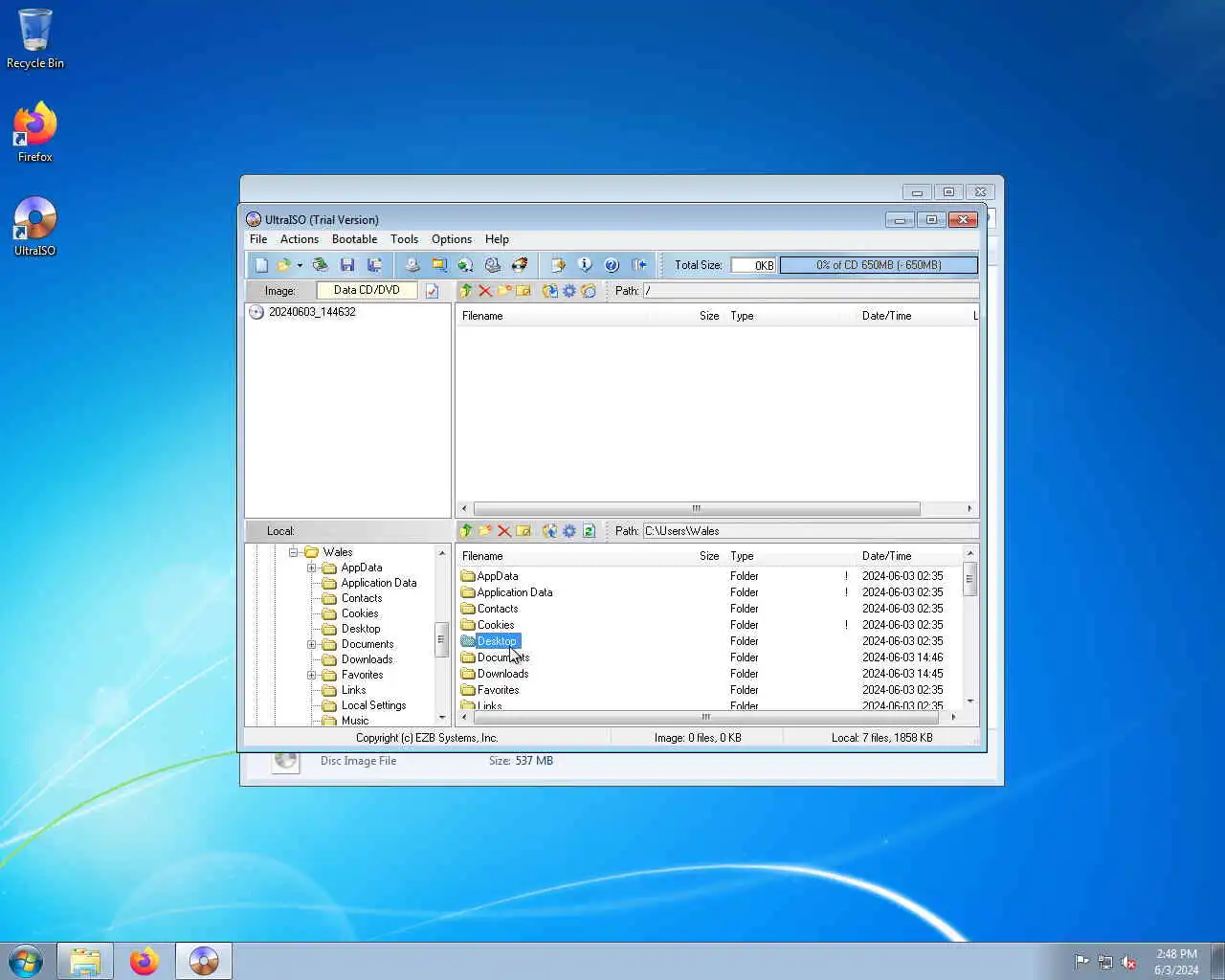Click the green Up arrow in Image toolbar
The width and height of the screenshot is (1225, 980).
(x=466, y=291)
